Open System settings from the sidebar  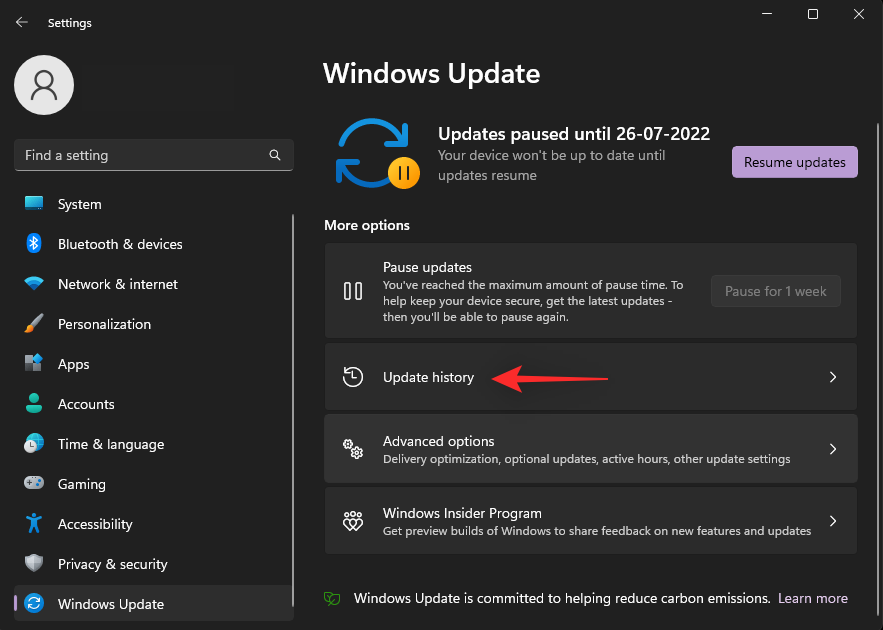(79, 204)
